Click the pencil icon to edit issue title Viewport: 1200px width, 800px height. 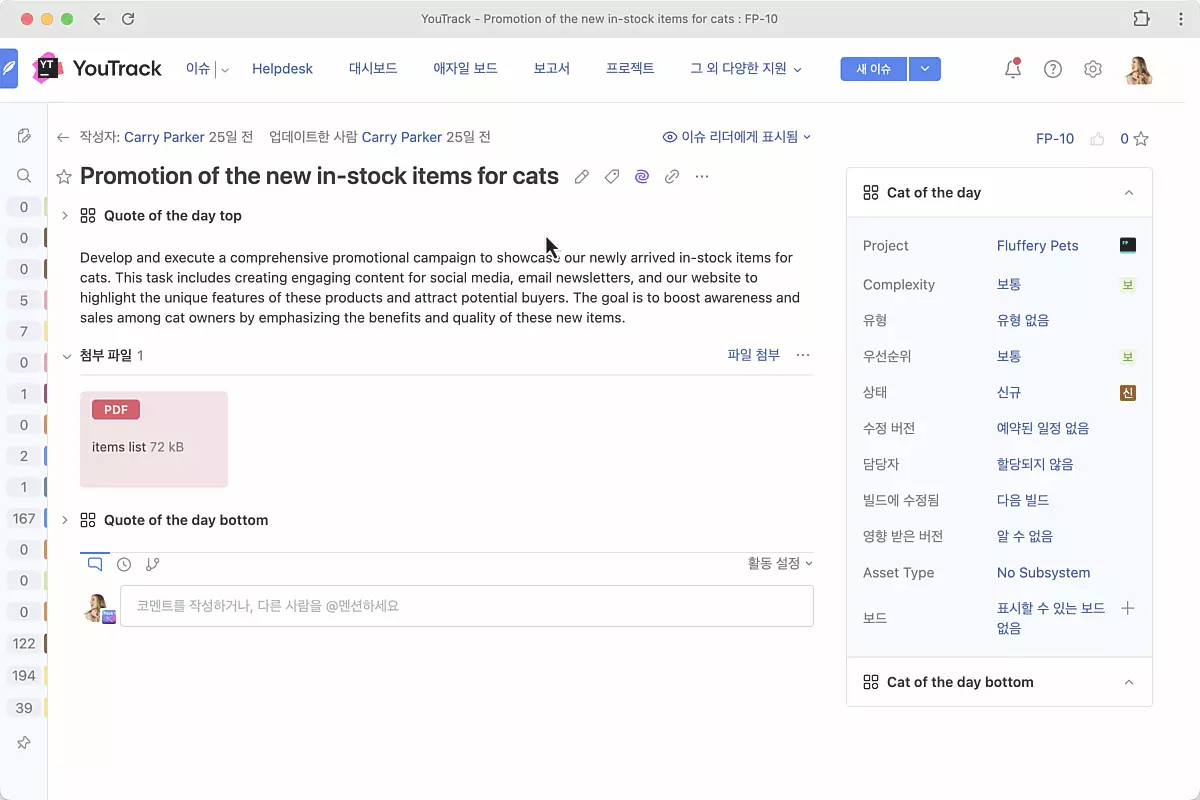(581, 177)
